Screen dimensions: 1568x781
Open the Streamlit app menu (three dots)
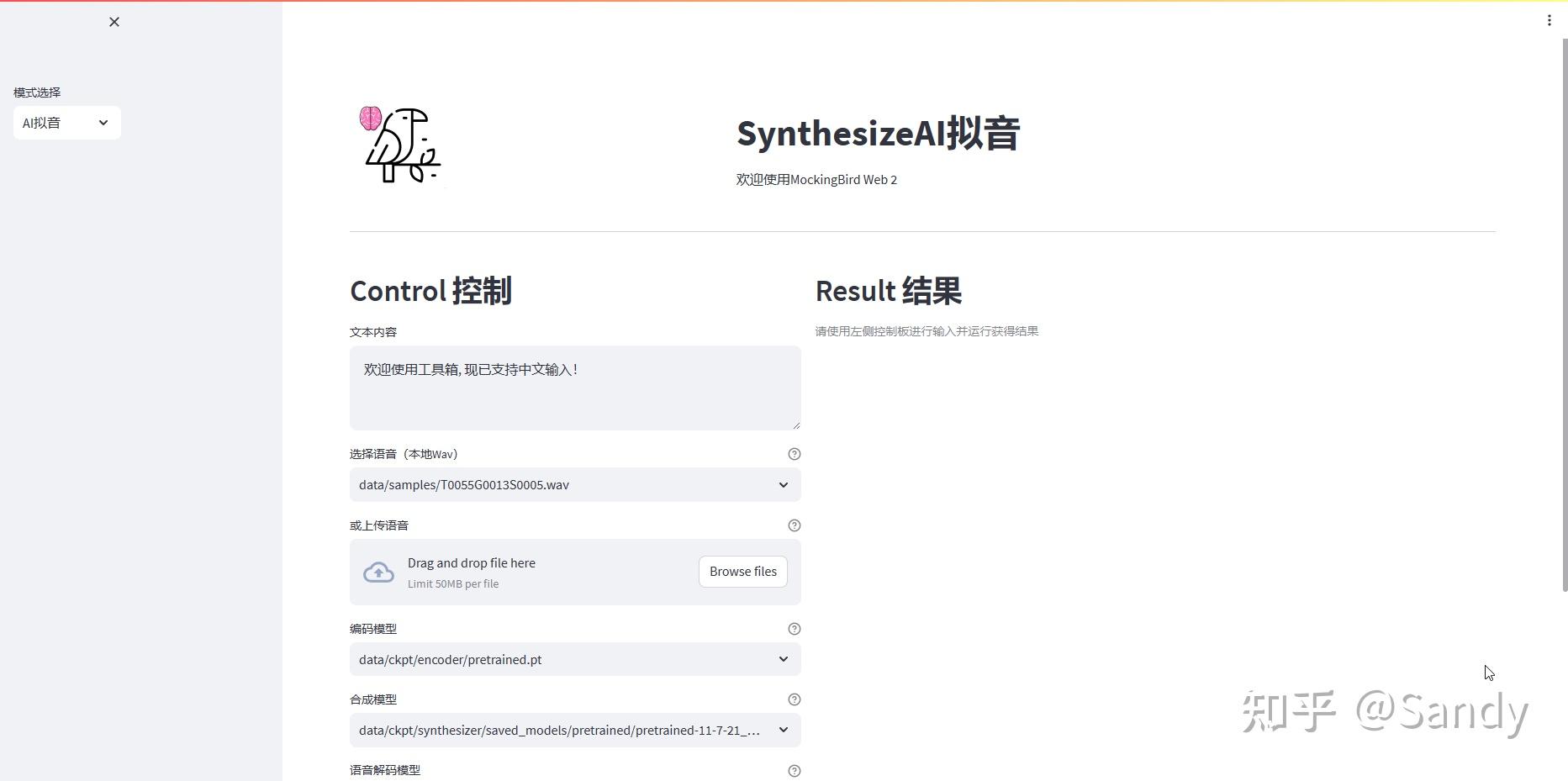(x=1549, y=19)
